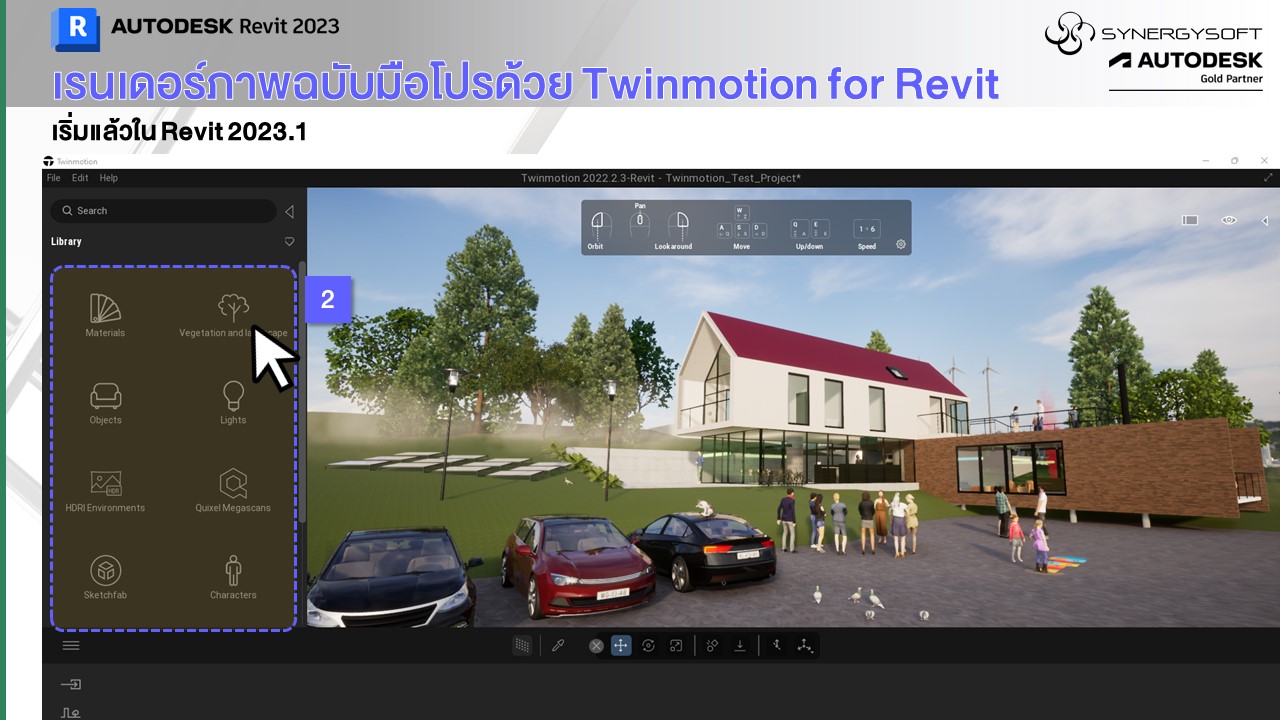Expand the right-side panel arrow

(1265, 220)
